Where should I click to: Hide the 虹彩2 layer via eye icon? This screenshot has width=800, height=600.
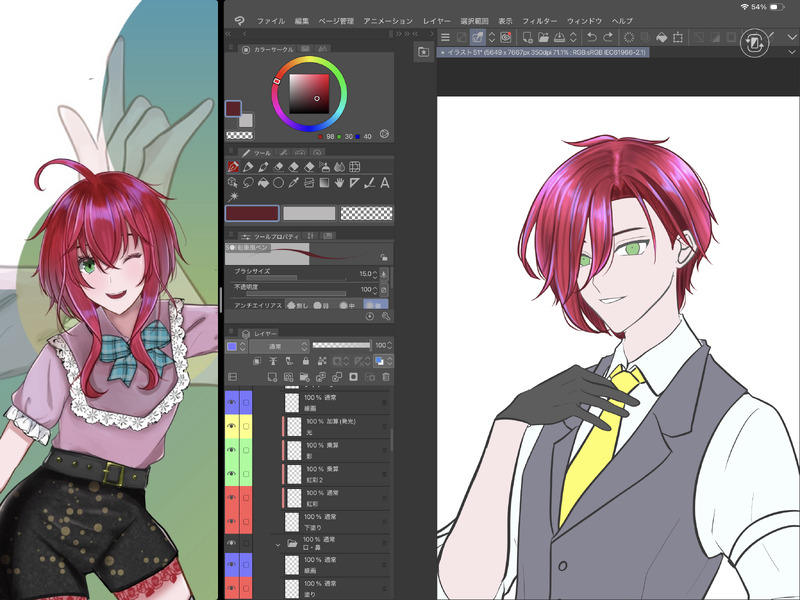(x=232, y=474)
